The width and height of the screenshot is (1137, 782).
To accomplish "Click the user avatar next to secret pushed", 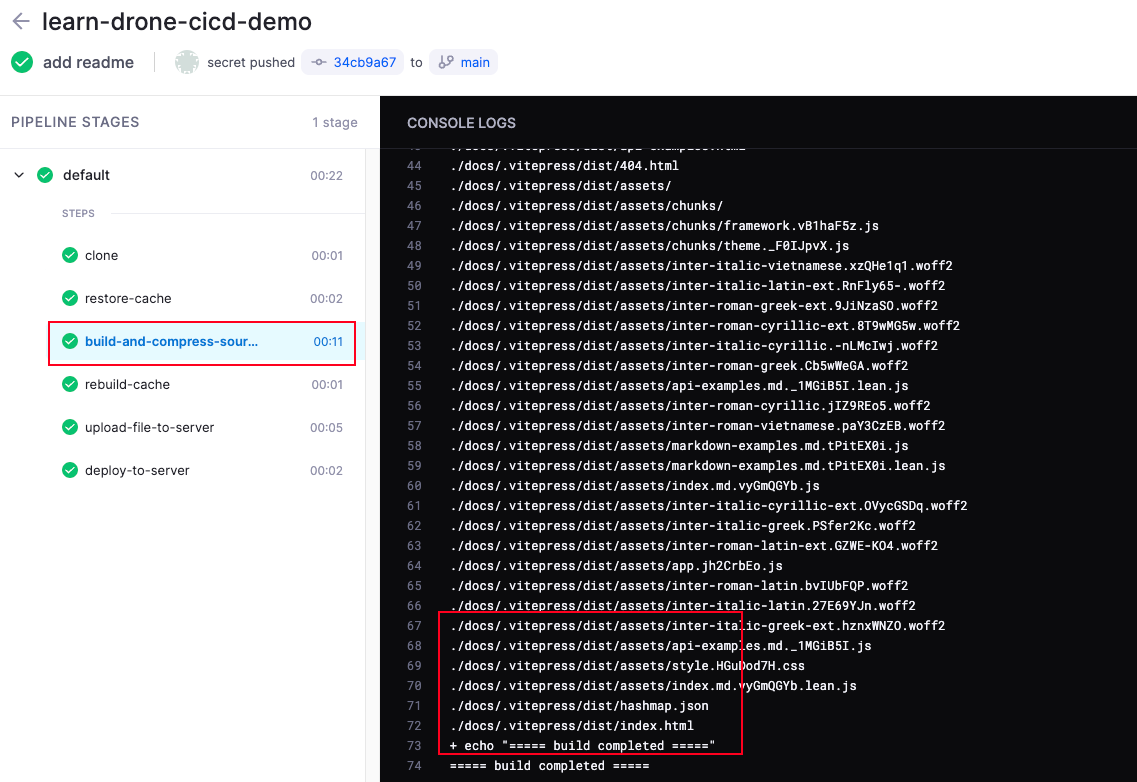I will click(x=186, y=62).
